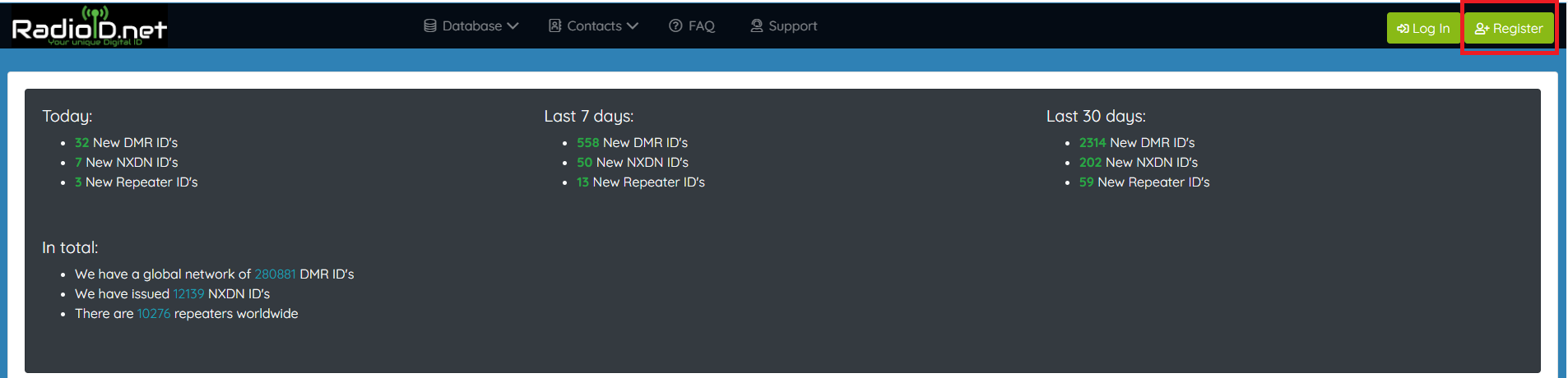This screenshot has height=378, width=1568.
Task: Click the Support headset icon
Action: coord(756,25)
